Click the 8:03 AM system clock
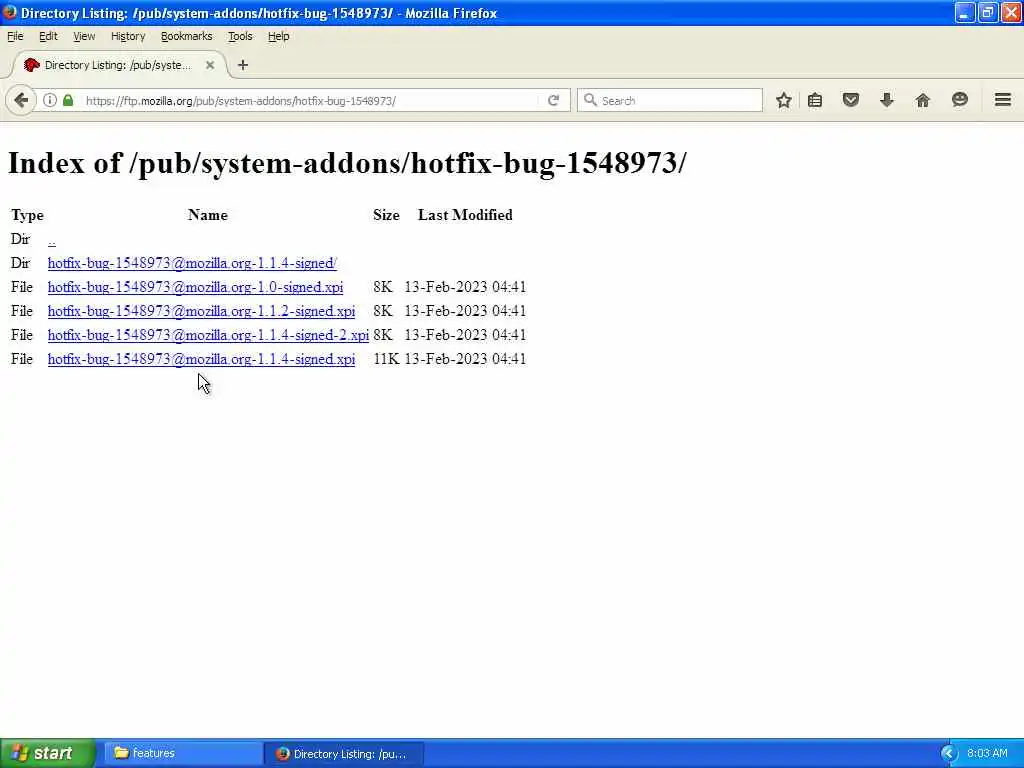 pos(987,754)
